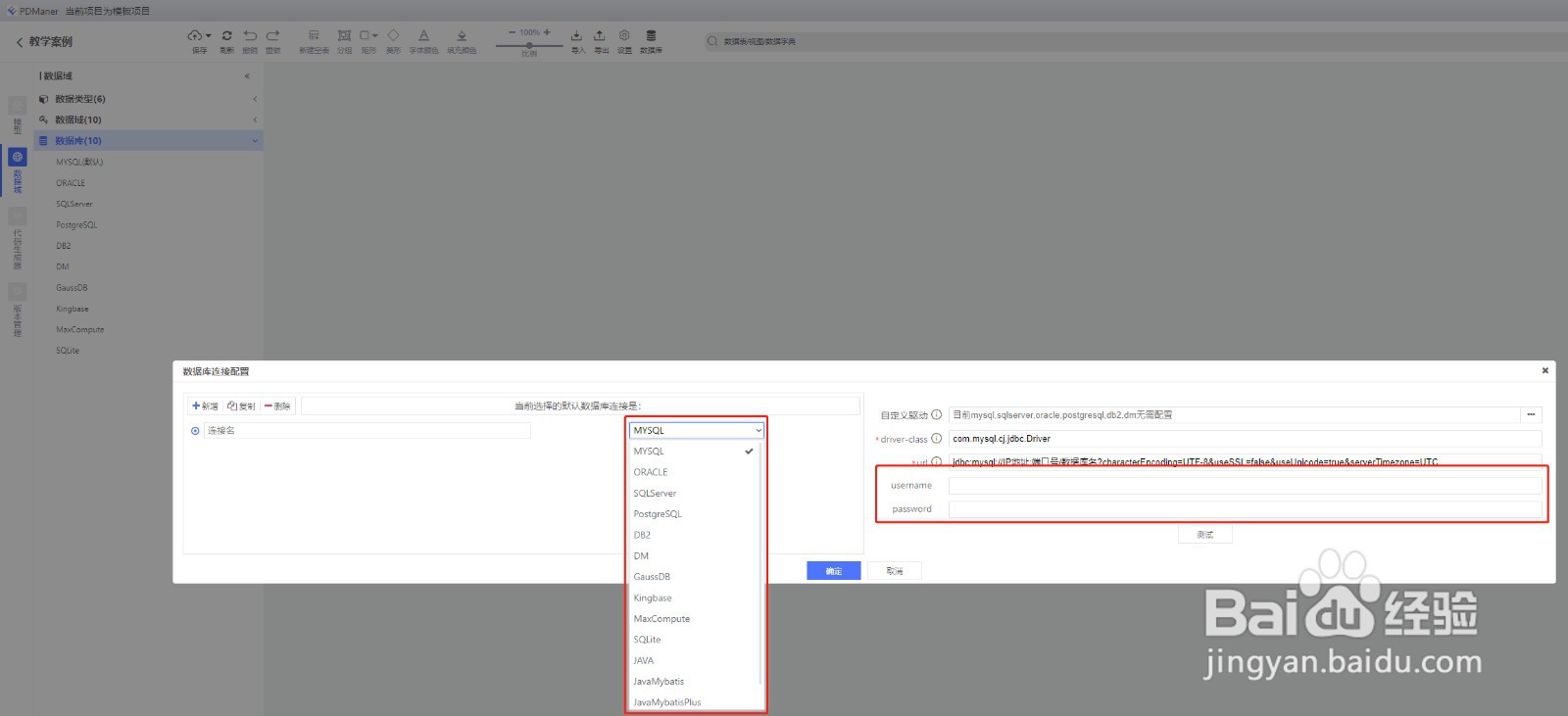
Task: Expand the 数据域(10) section
Action: point(148,119)
